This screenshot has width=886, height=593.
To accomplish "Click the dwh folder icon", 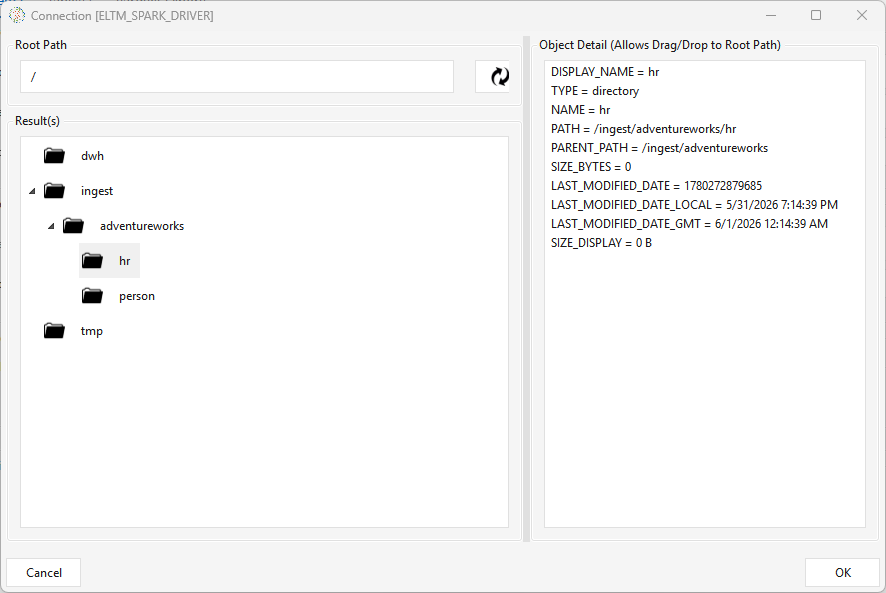I will click(x=54, y=155).
